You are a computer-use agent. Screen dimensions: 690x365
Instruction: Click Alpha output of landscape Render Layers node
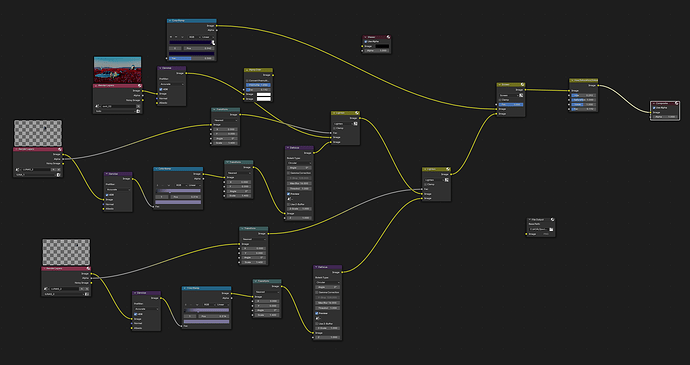click(143, 96)
